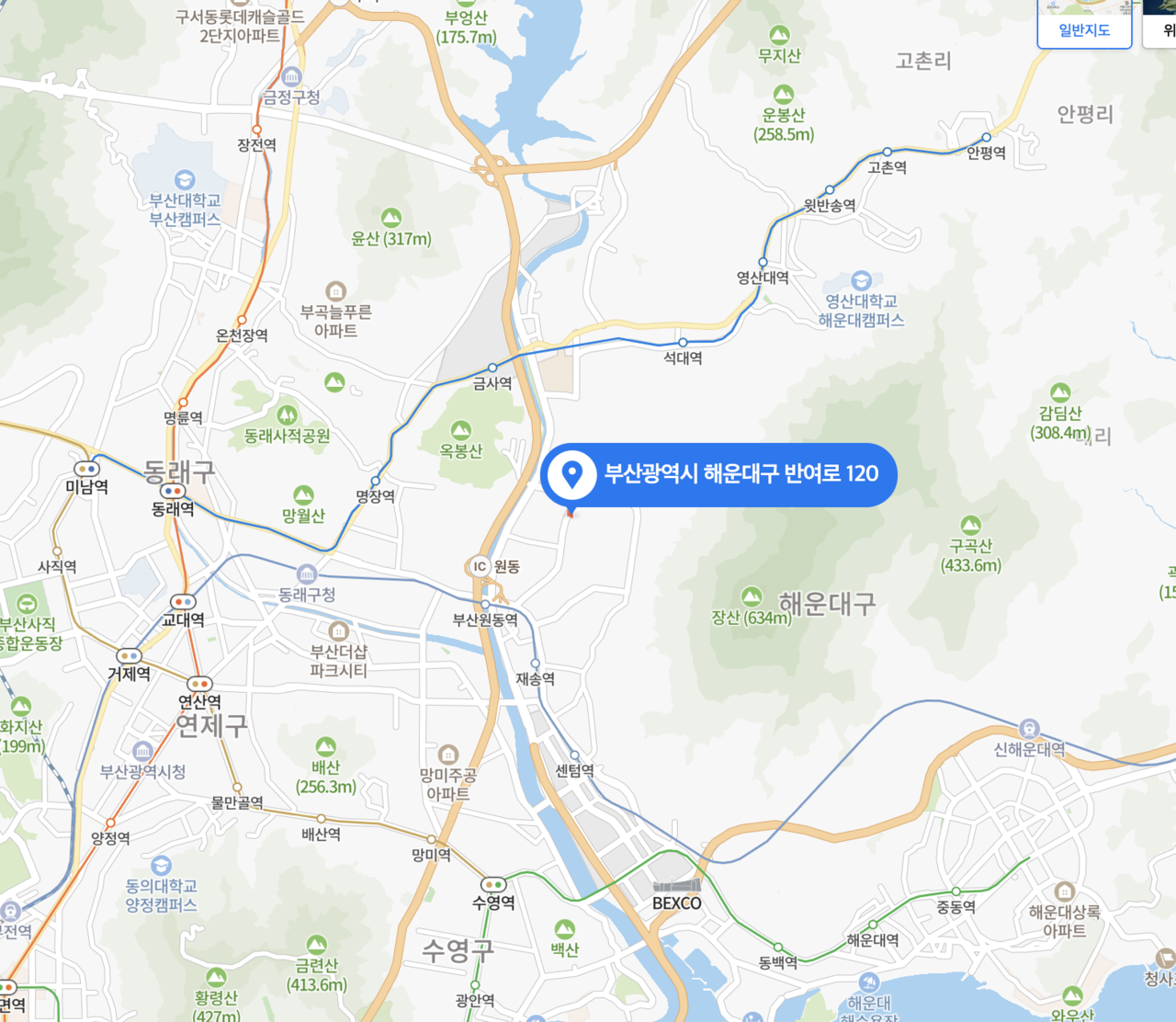This screenshot has width=1176, height=1022.
Task: Click the 수영역 subway station marker
Action: pyautogui.click(x=493, y=885)
